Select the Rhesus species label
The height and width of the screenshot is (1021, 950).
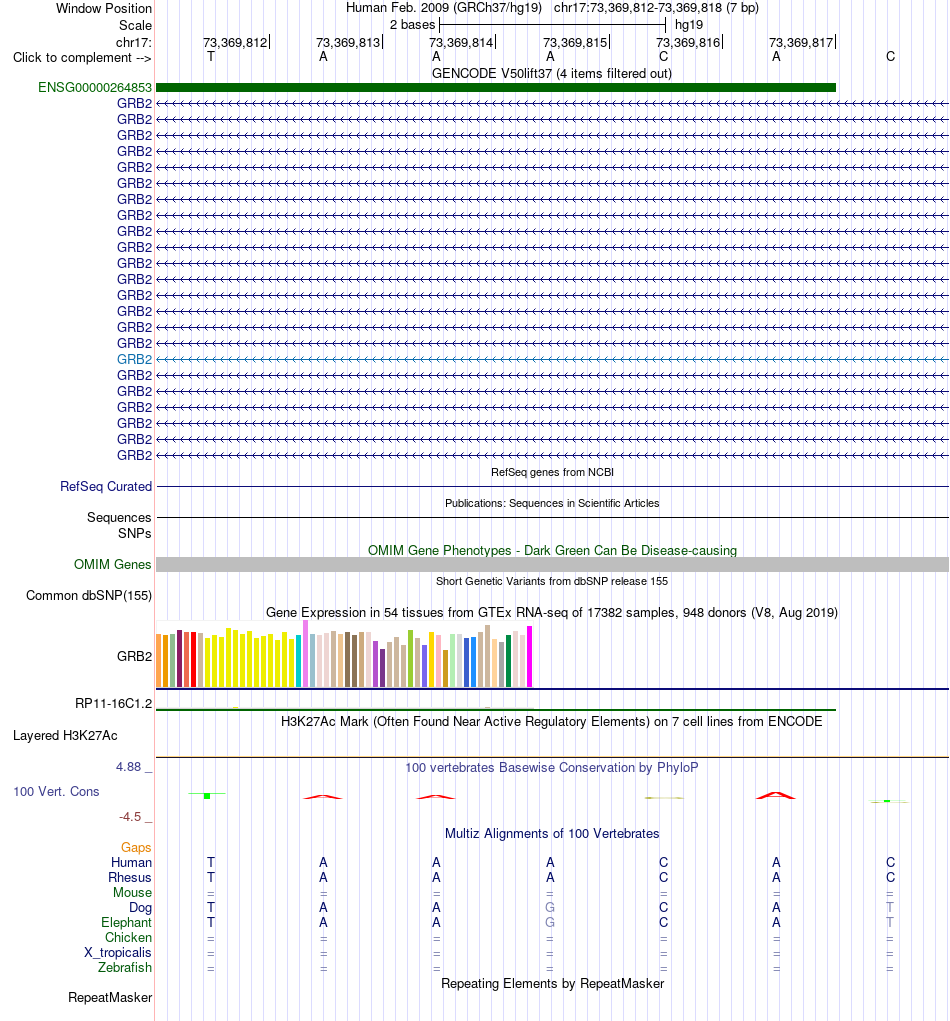pyautogui.click(x=130, y=878)
